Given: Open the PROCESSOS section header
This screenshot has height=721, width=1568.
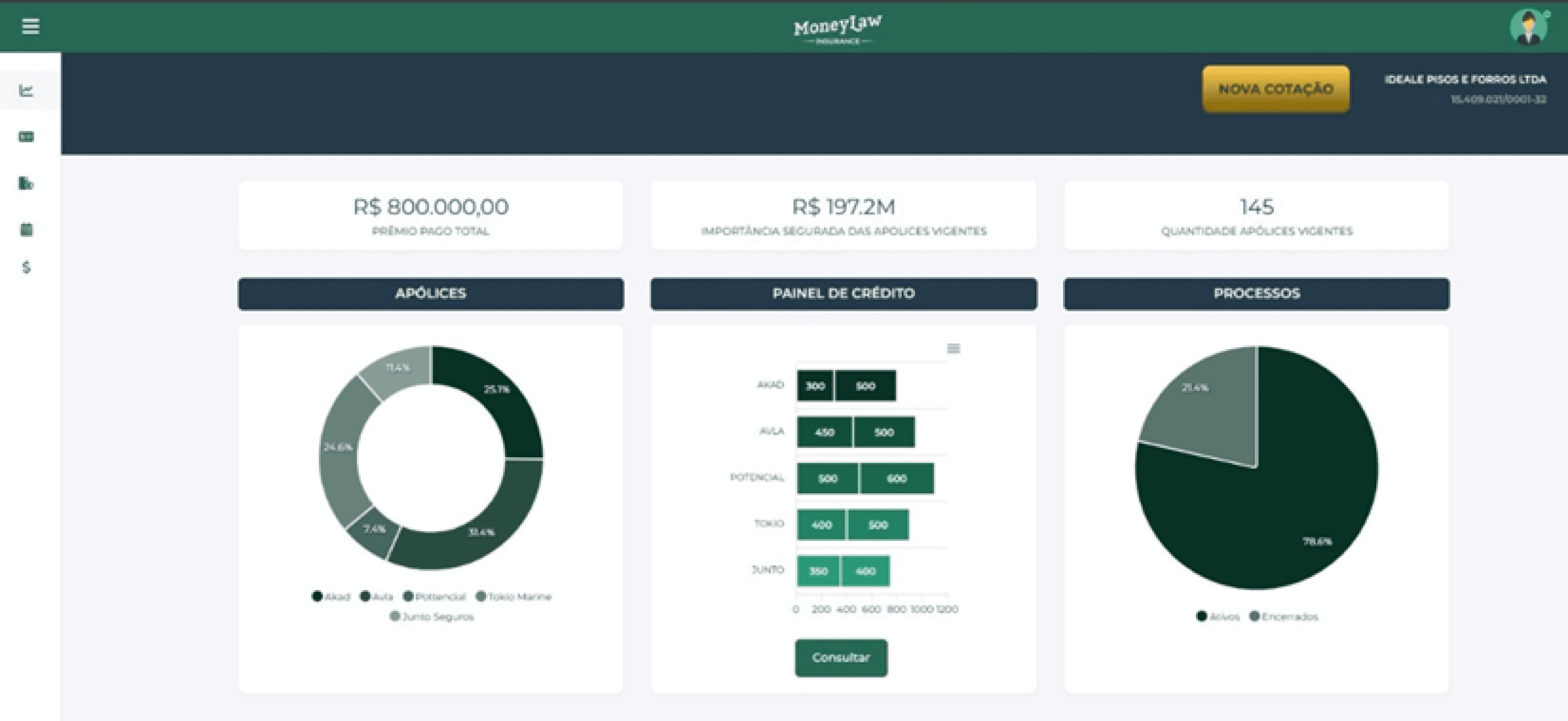Looking at the screenshot, I should (x=1257, y=294).
